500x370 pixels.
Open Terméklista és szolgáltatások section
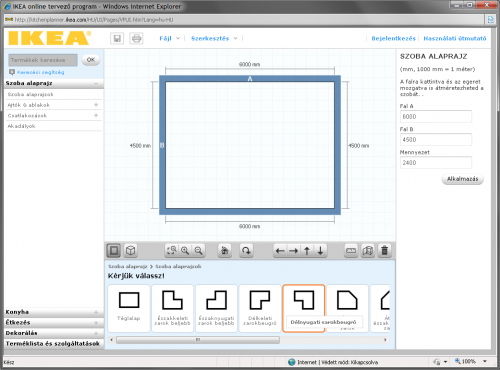[x=54, y=343]
